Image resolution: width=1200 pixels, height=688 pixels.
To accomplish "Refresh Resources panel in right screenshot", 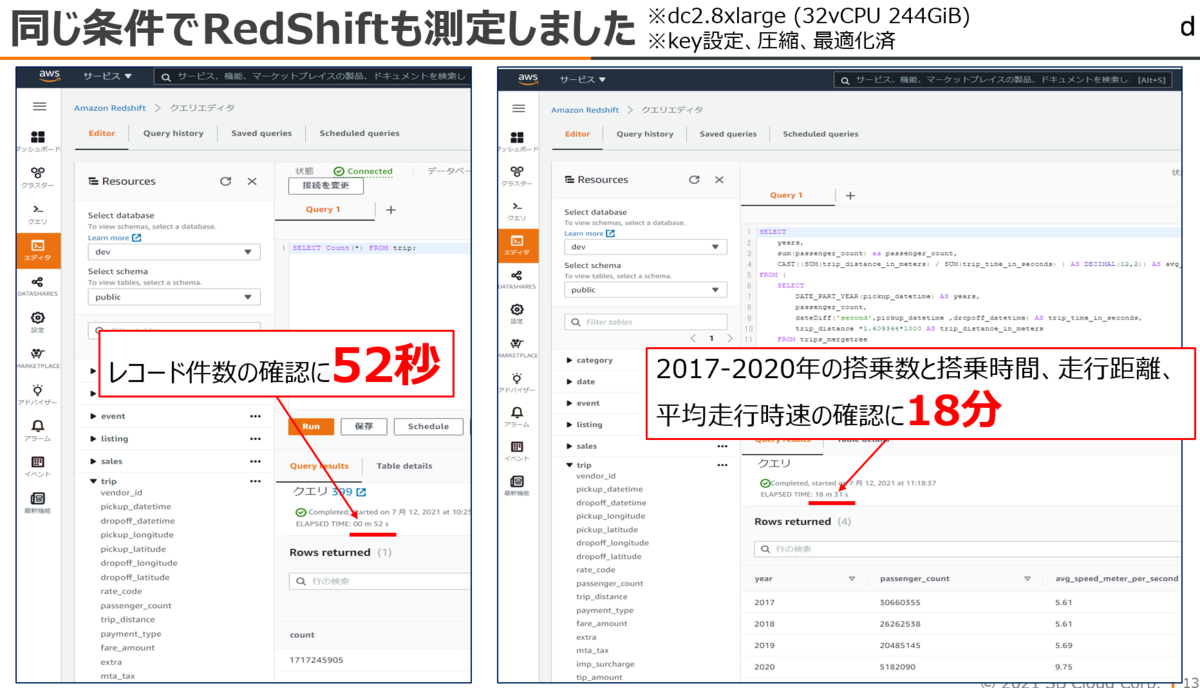I will (694, 180).
